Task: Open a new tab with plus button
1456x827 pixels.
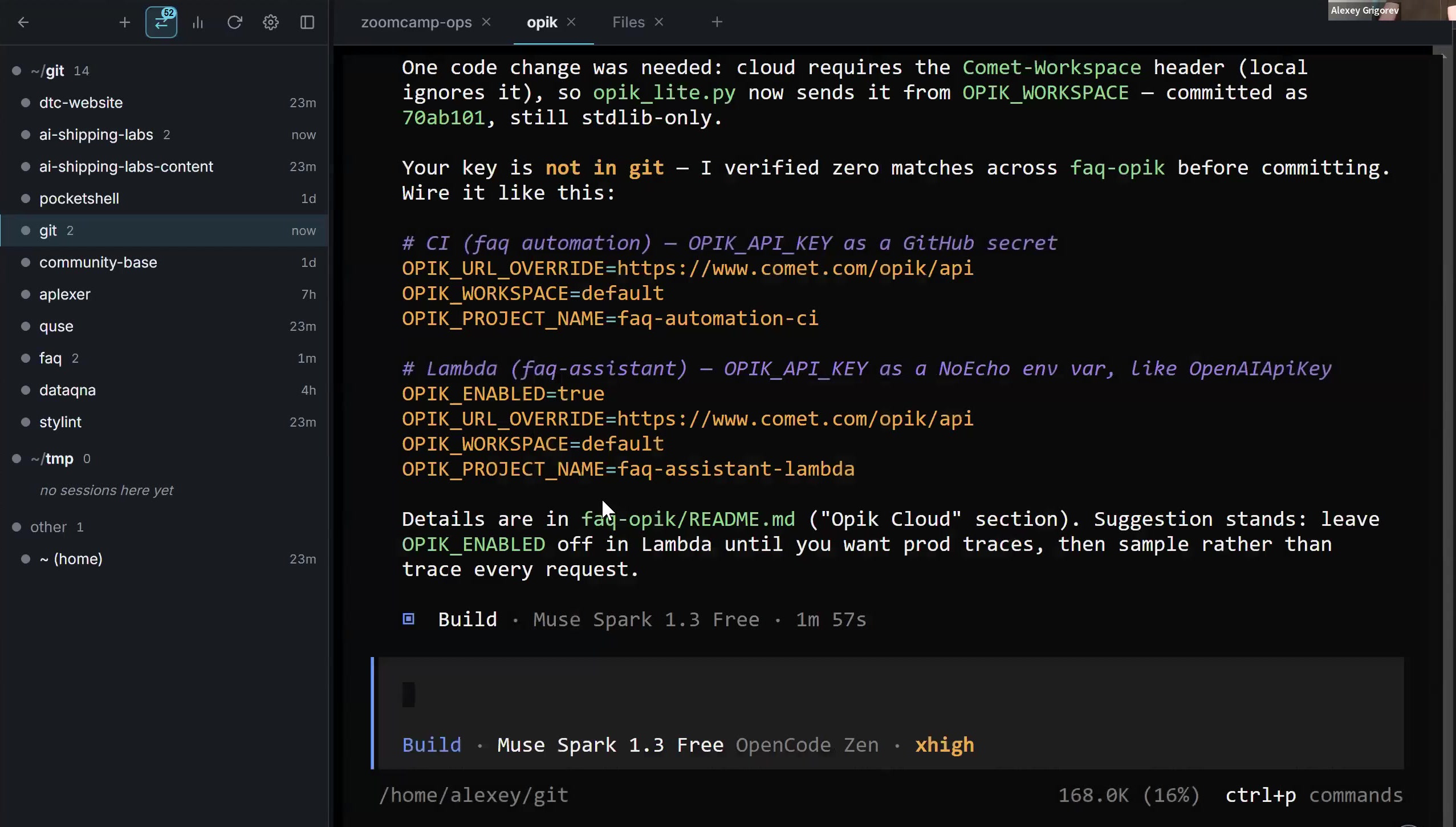Action: pyautogui.click(x=717, y=22)
